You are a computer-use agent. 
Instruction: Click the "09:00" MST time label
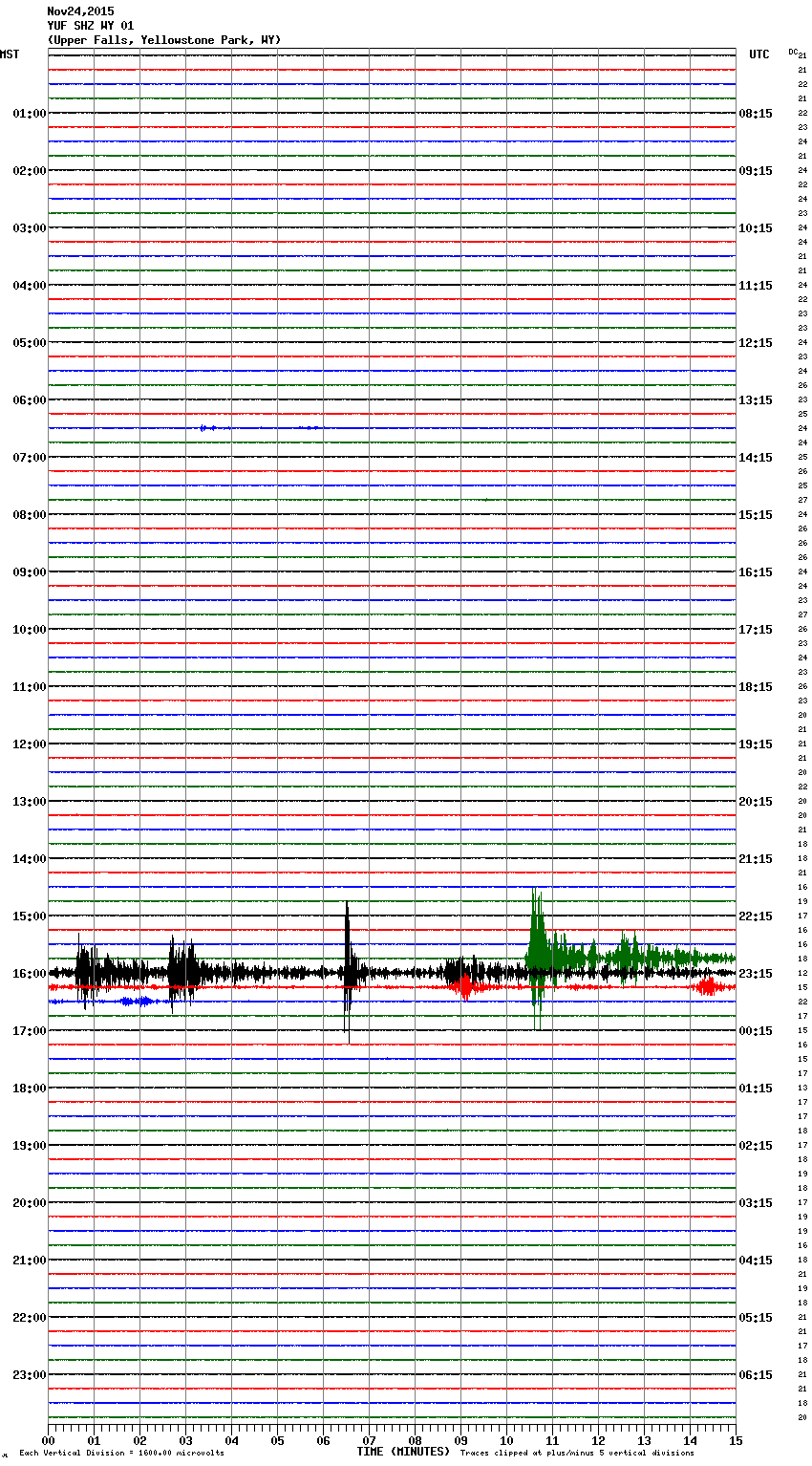(x=30, y=572)
